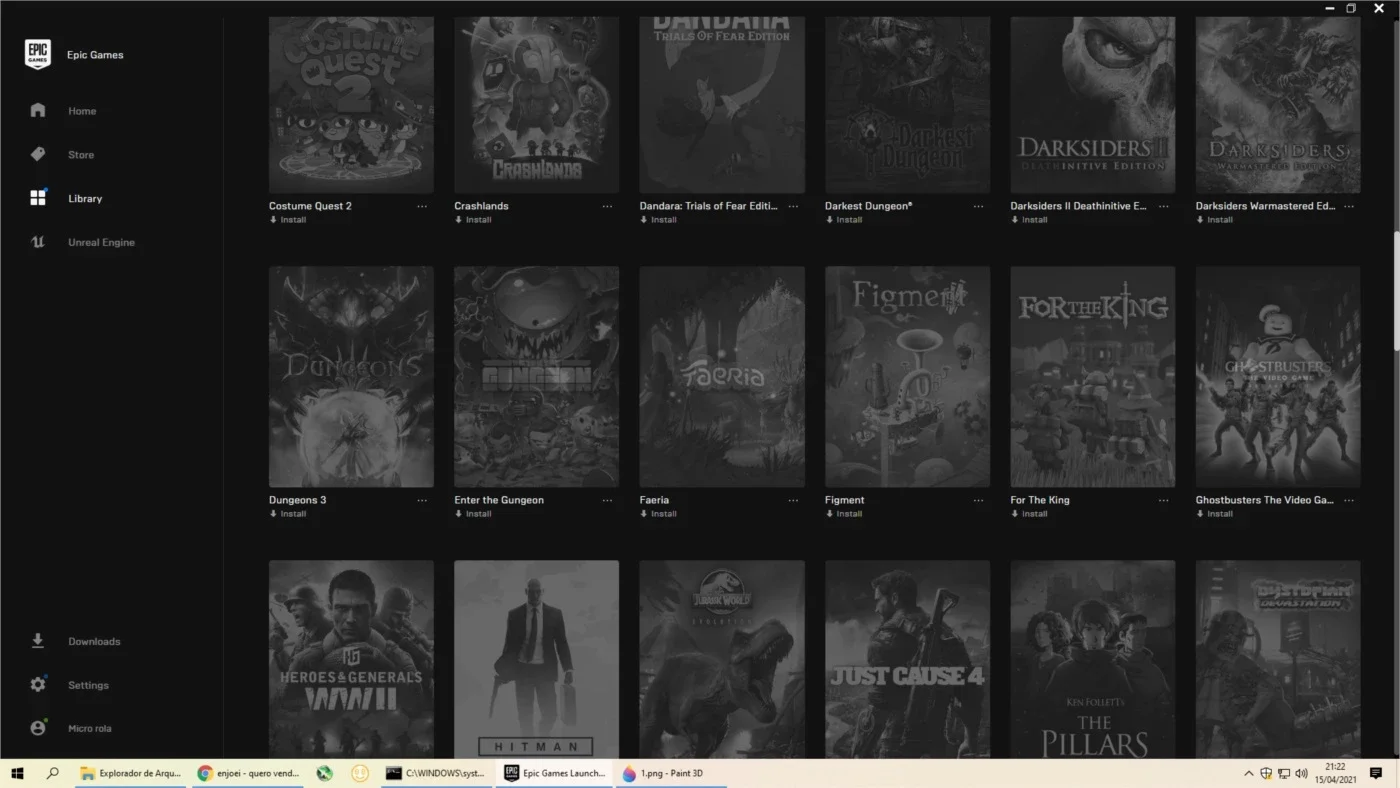Viewport: 1400px width, 788px height.
Task: Switch to the C:\WINDOWS command prompt taskbar item
Action: (x=435, y=773)
